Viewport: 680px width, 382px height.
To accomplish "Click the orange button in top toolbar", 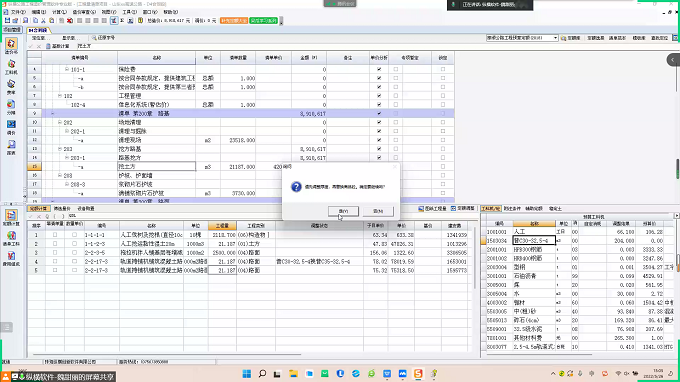I will point(234,20).
